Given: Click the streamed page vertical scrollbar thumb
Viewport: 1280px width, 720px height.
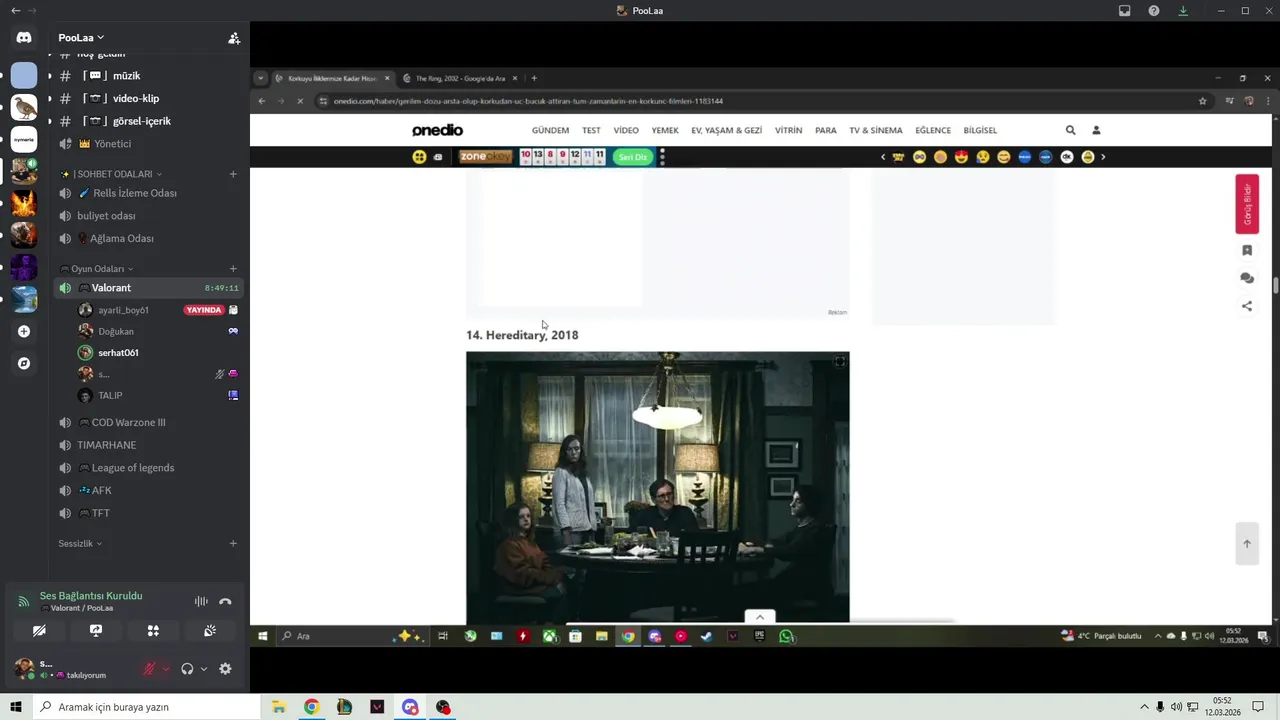Looking at the screenshot, I should point(1276,286).
